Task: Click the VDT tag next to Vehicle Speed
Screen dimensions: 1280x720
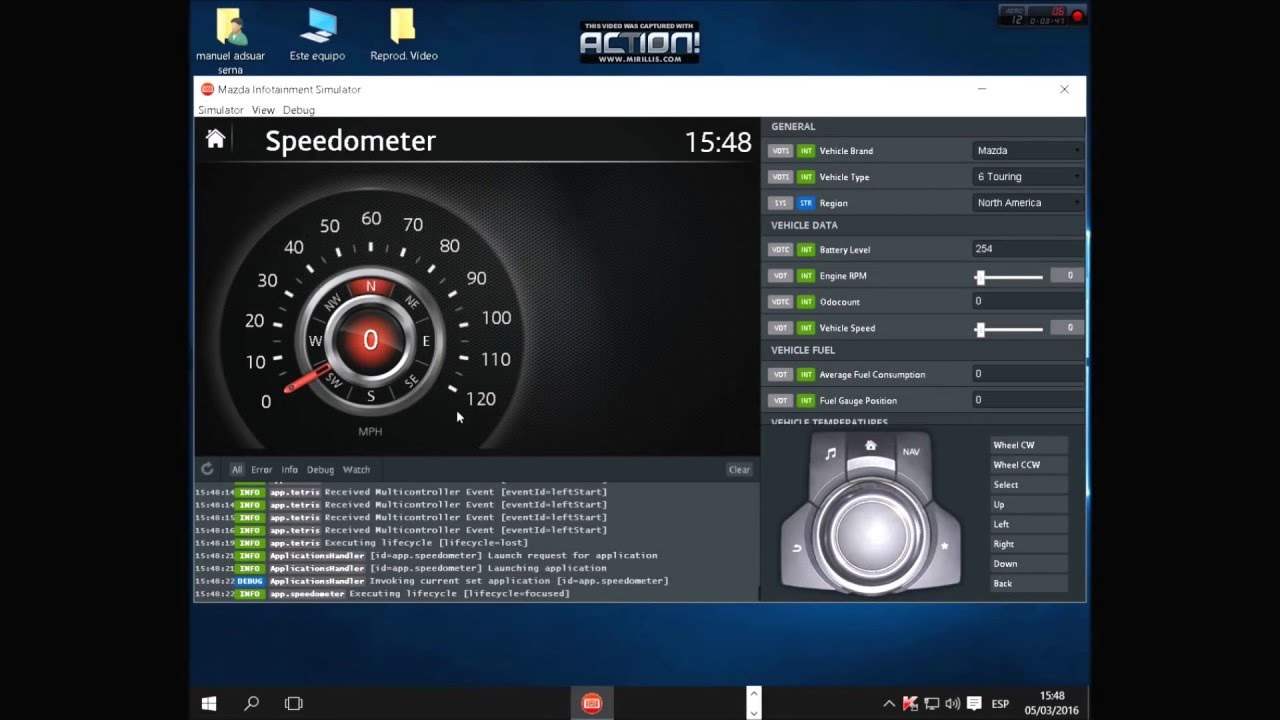Action: click(x=780, y=327)
